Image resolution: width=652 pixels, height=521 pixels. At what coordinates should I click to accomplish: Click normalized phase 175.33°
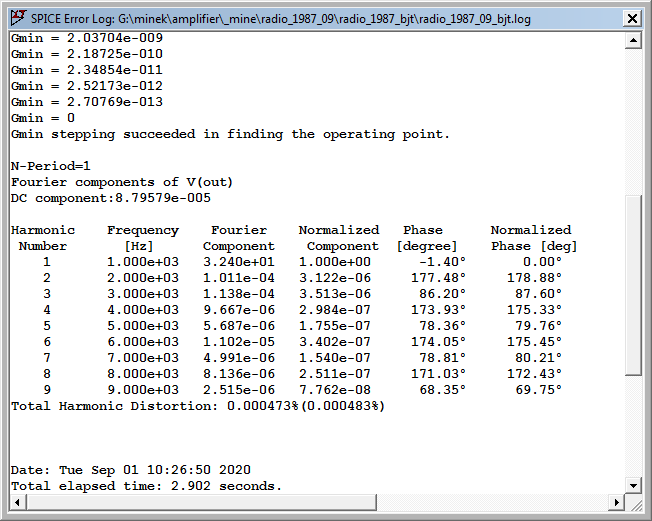tap(534, 310)
